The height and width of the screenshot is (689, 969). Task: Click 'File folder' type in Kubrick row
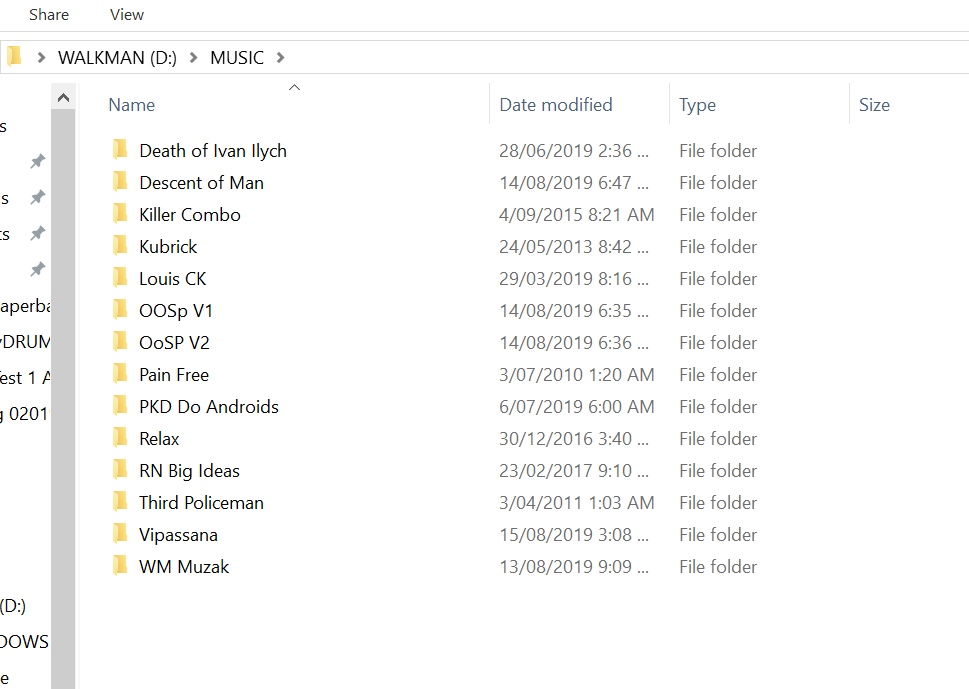point(717,247)
